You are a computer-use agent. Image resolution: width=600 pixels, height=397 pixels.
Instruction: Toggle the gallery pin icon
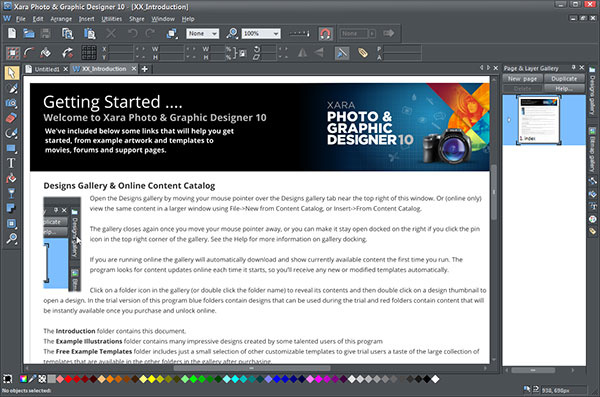tap(574, 67)
